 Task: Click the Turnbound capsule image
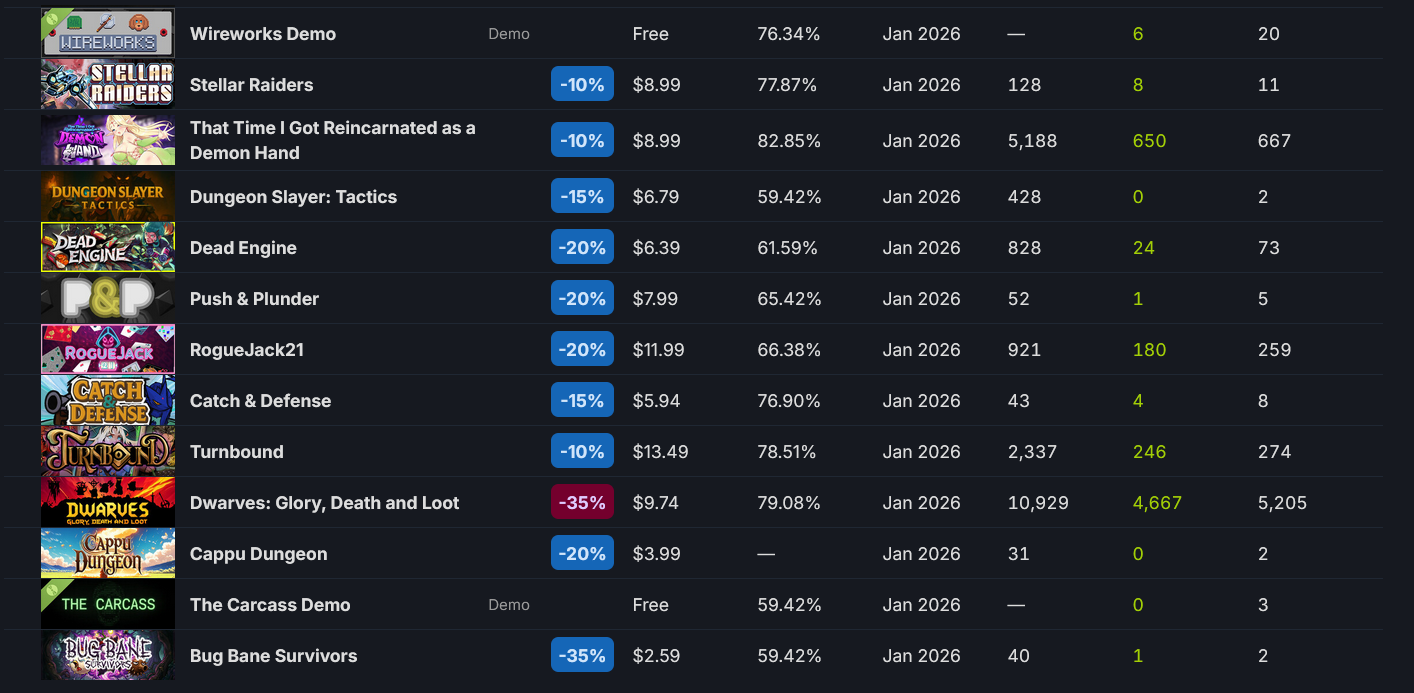108,451
